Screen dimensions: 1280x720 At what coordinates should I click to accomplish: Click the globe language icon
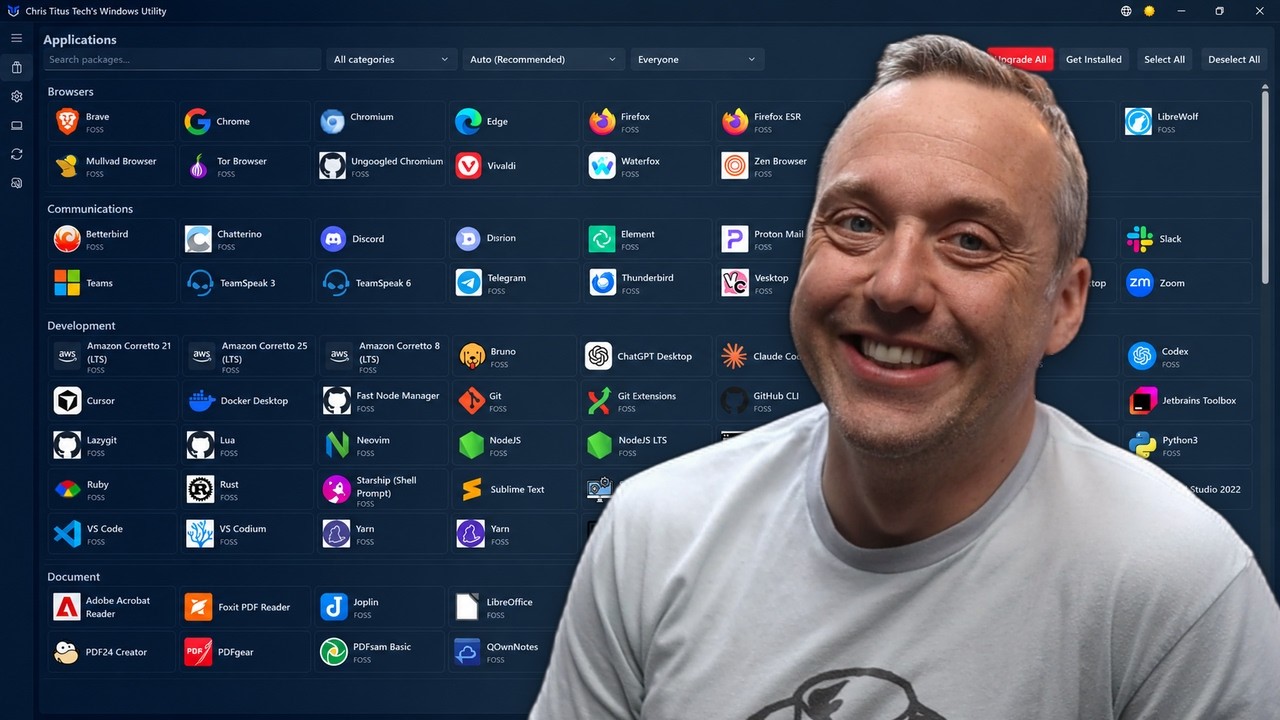[1126, 11]
